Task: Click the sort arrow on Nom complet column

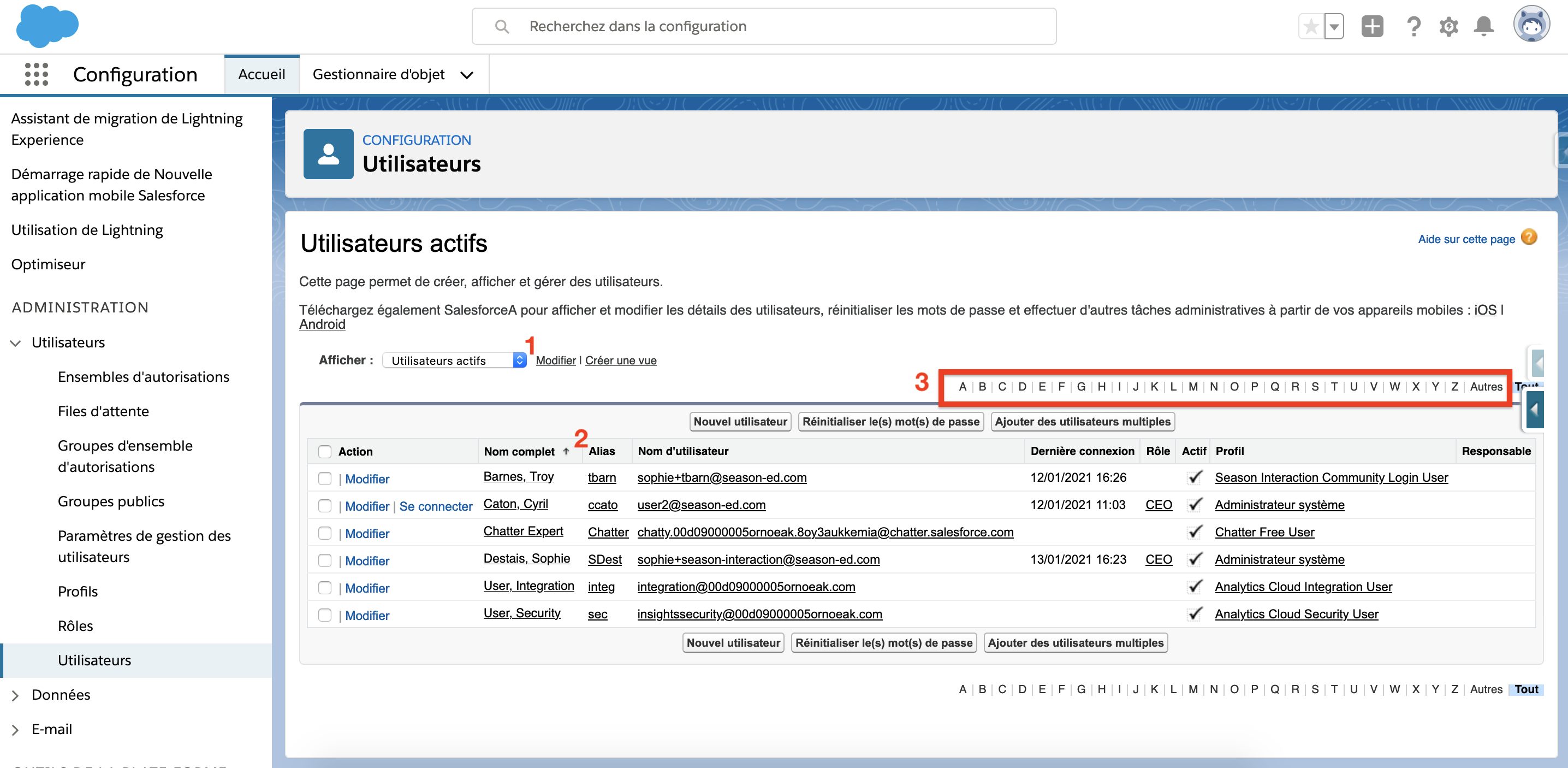Action: coord(566,451)
